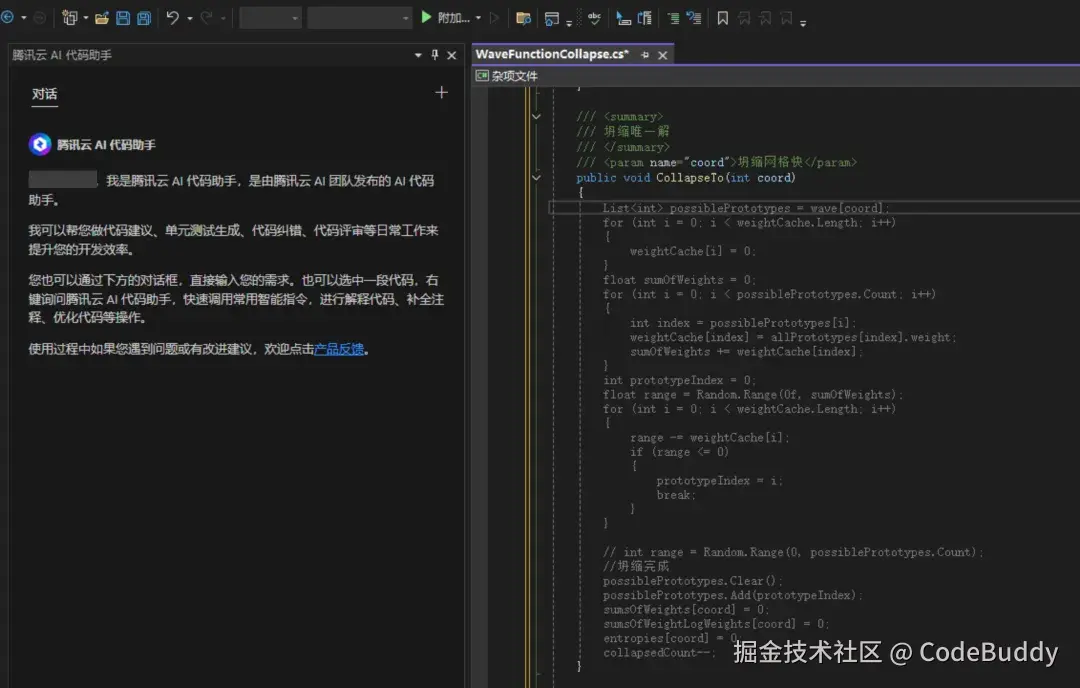This screenshot has width=1080, height=688.
Task: Open the dropdown next to the 附加 run button
Action: [x=478, y=17]
